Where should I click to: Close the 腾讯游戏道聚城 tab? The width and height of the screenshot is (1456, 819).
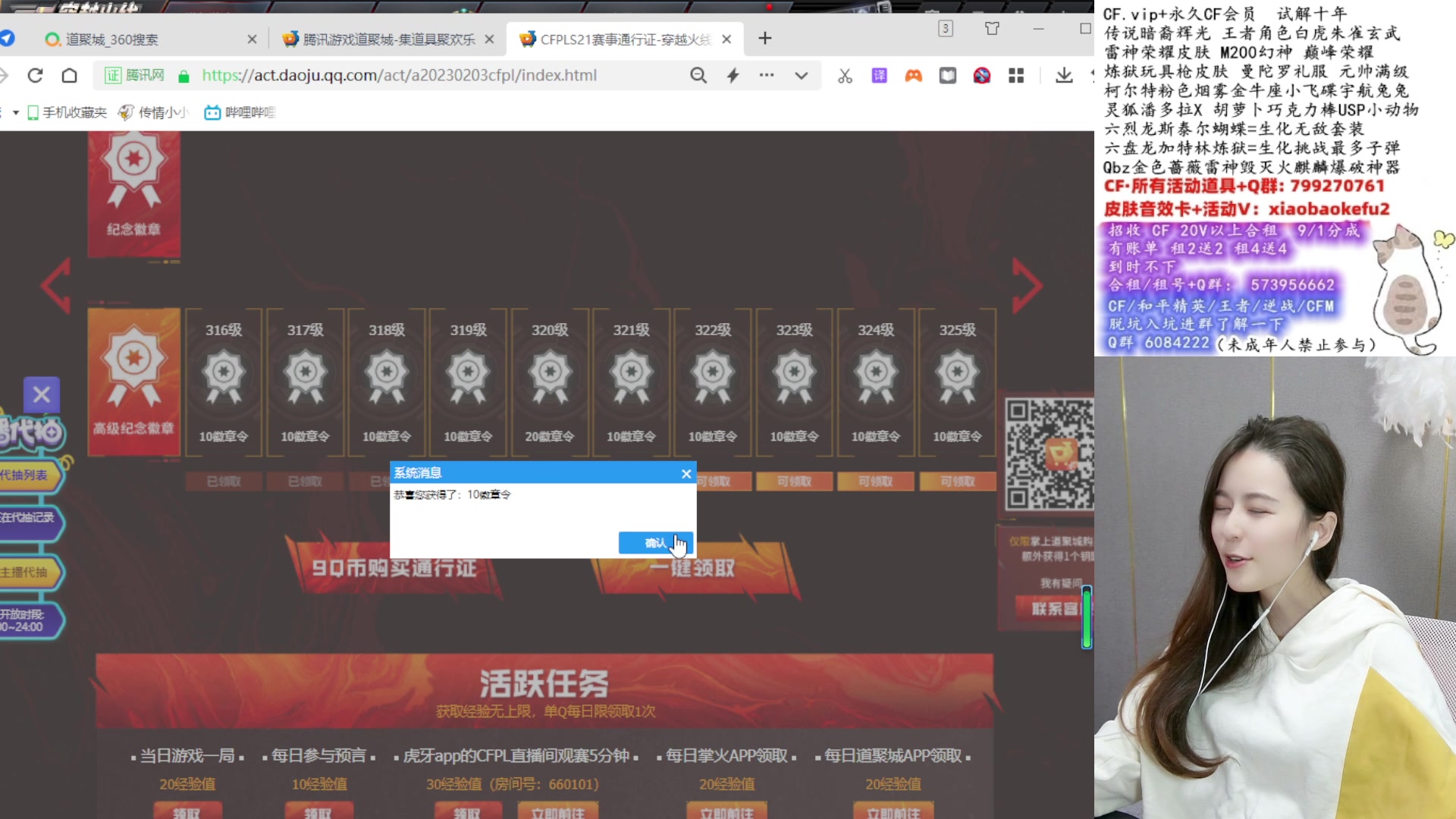coord(489,39)
